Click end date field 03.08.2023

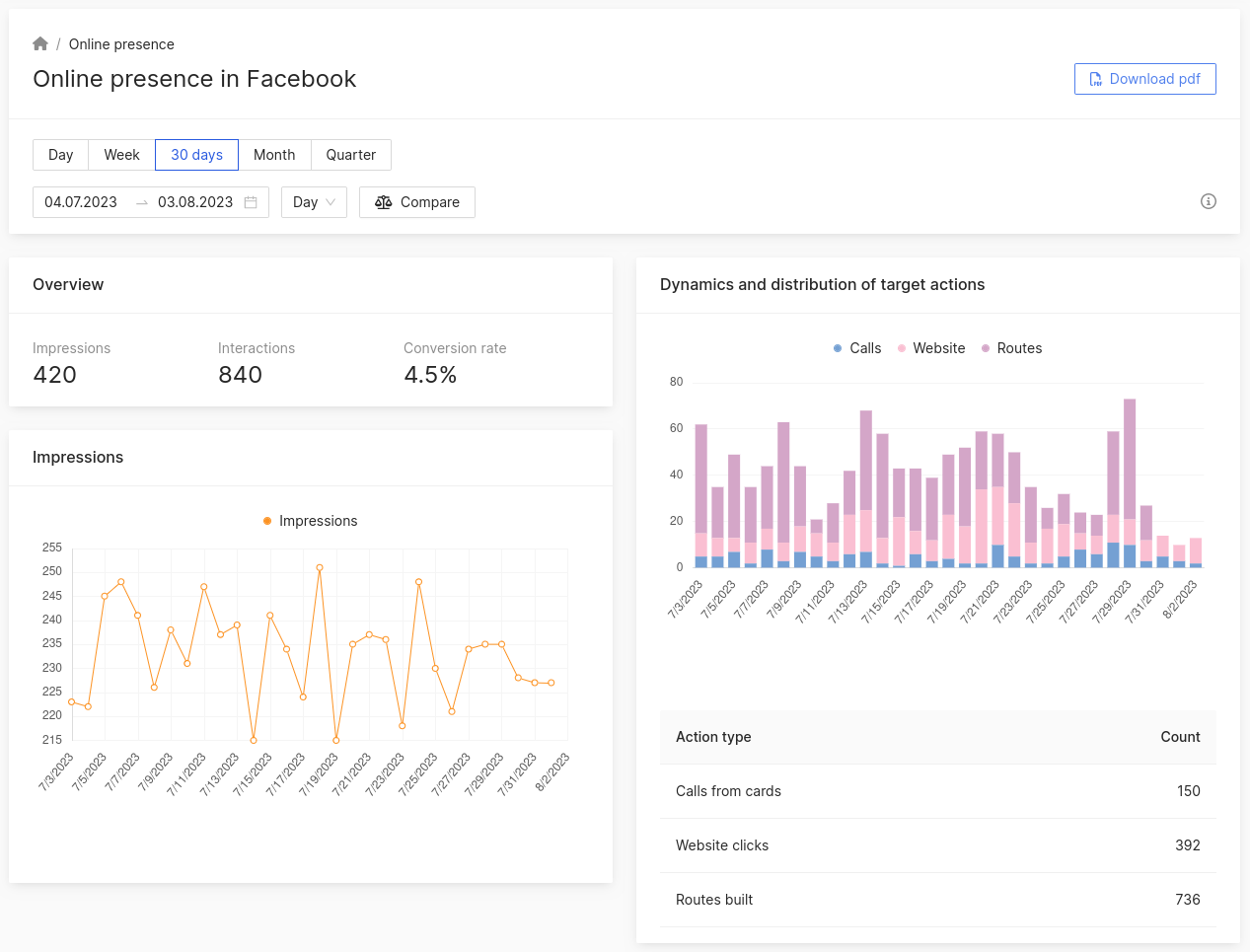(195, 202)
